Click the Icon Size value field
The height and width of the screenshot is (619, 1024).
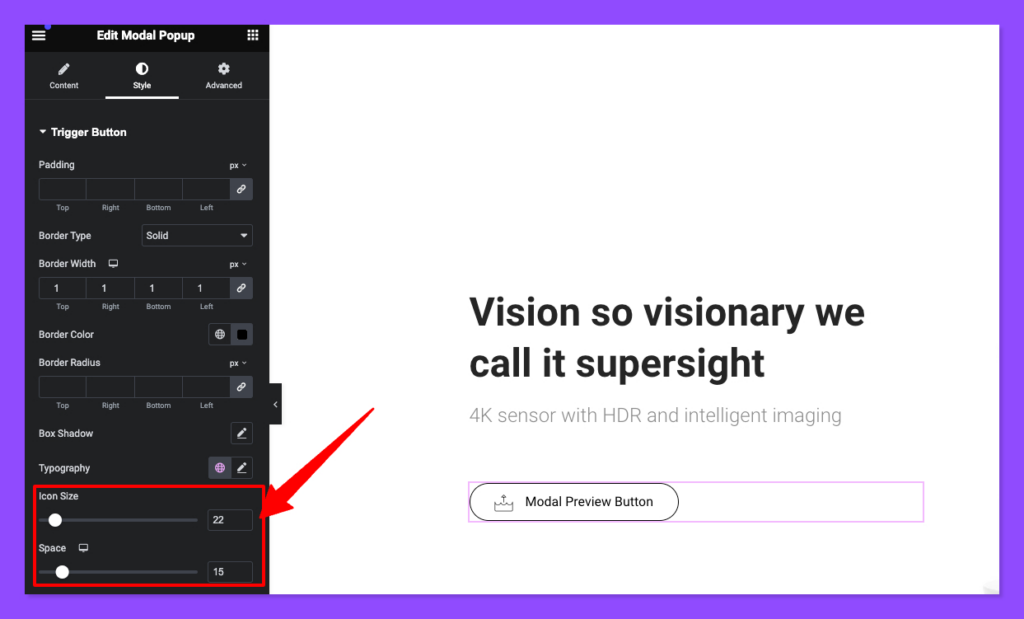(x=230, y=520)
